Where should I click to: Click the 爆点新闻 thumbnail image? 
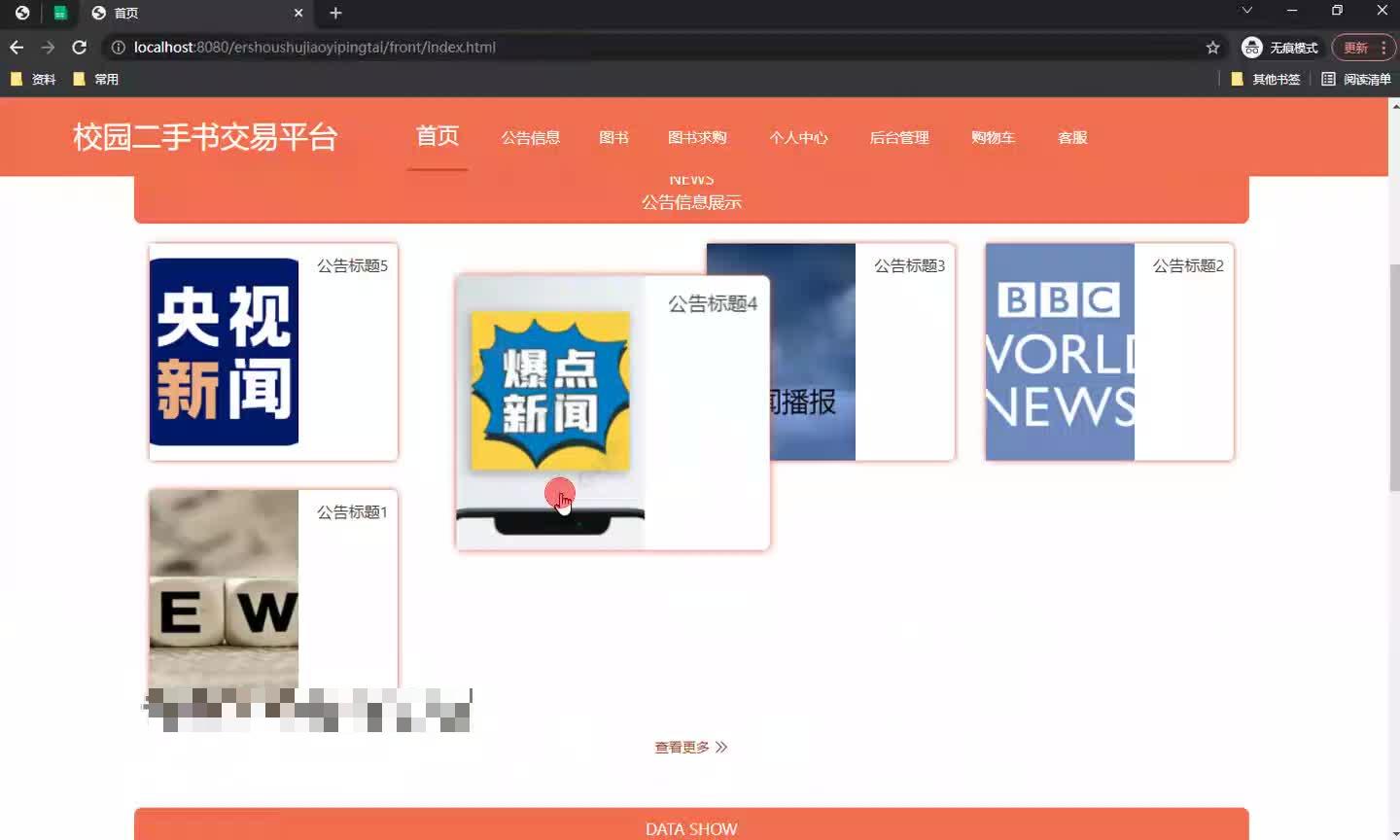(550, 412)
